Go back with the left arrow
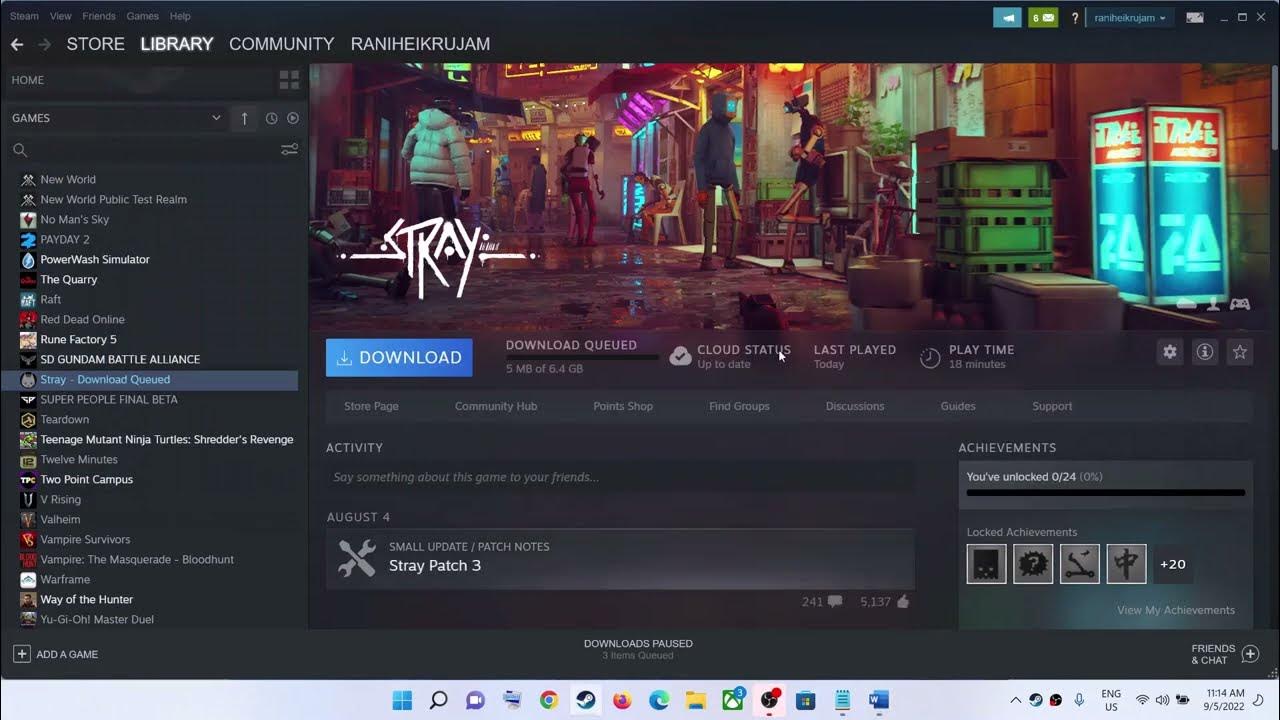1280x720 pixels. click(x=16, y=44)
